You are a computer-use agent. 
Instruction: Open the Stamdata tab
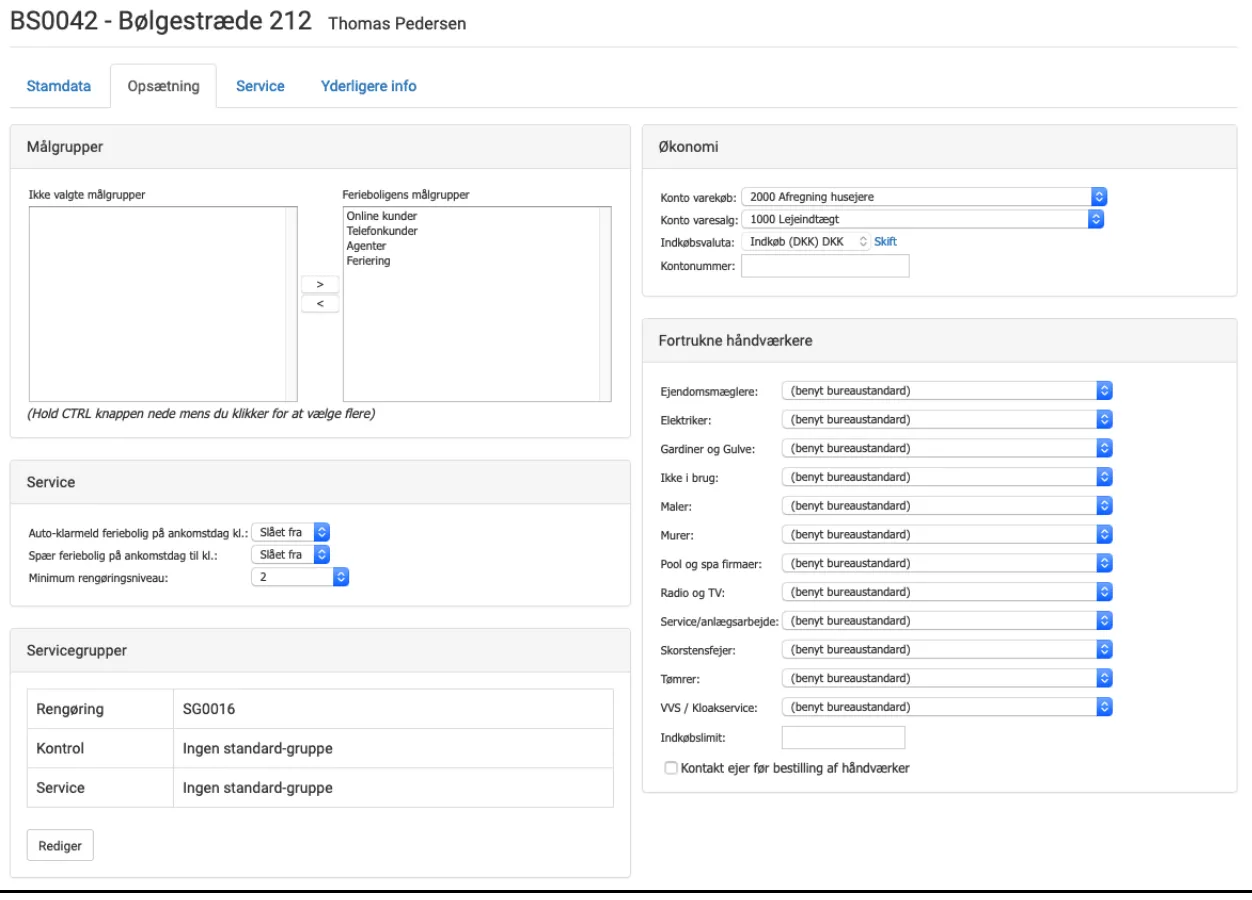pyautogui.click(x=59, y=86)
